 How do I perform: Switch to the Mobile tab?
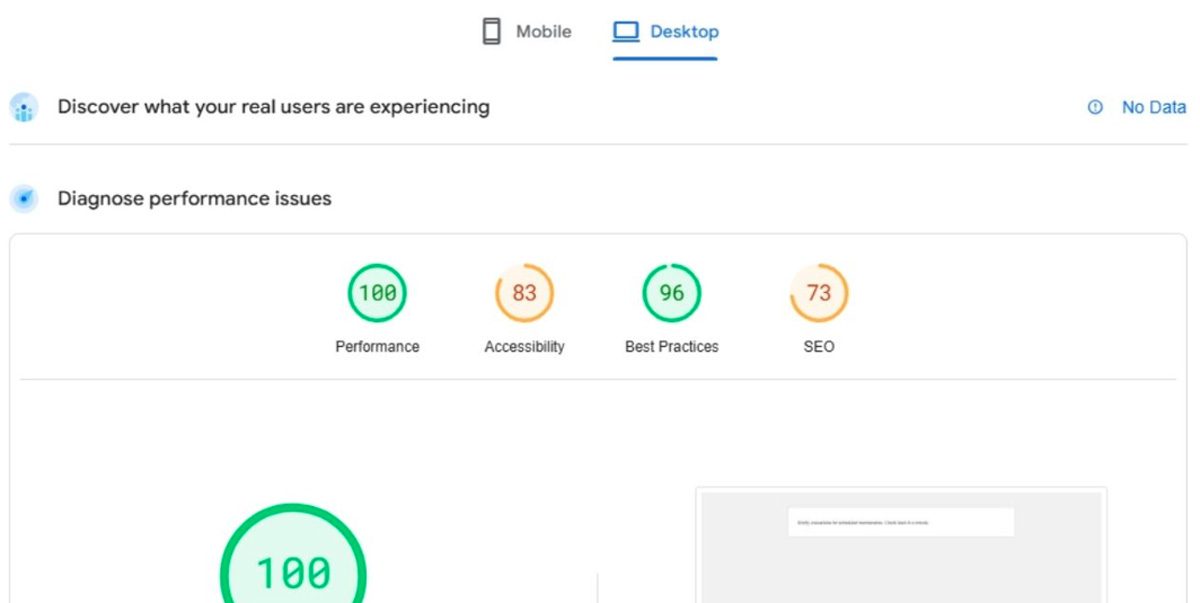(x=526, y=32)
